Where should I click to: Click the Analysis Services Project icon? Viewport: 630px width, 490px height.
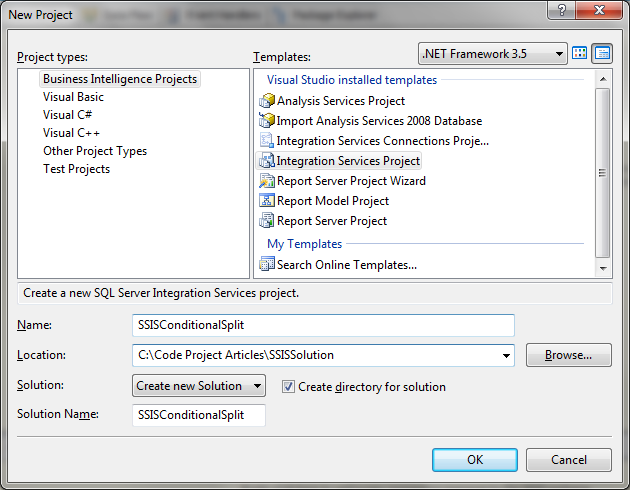coord(267,101)
